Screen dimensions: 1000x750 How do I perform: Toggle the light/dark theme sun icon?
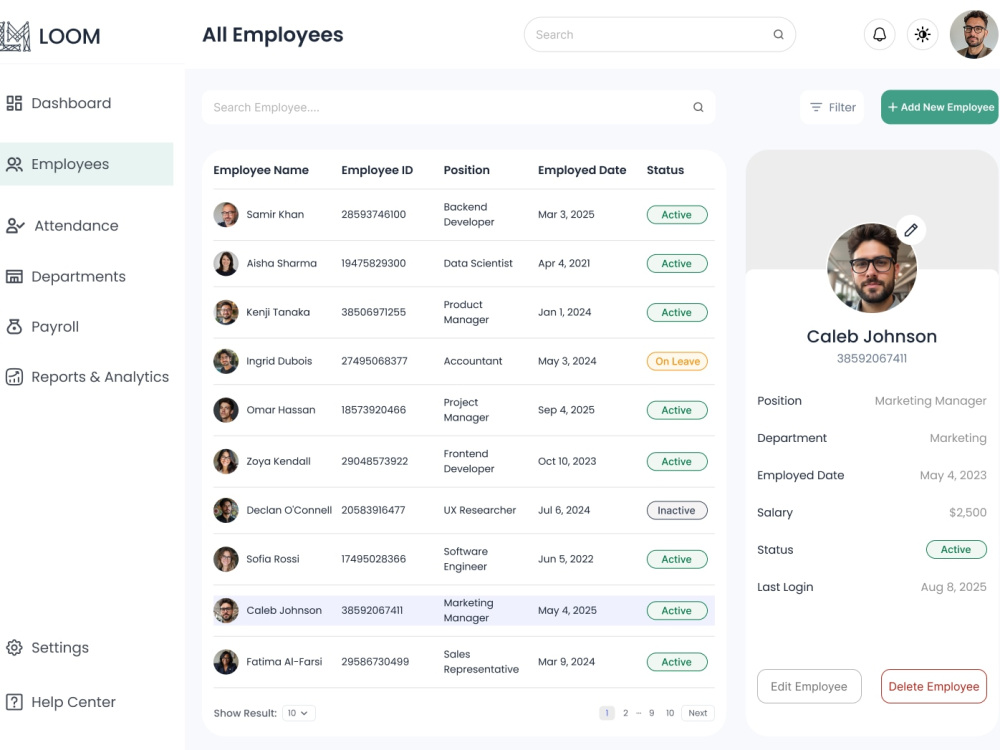(922, 34)
